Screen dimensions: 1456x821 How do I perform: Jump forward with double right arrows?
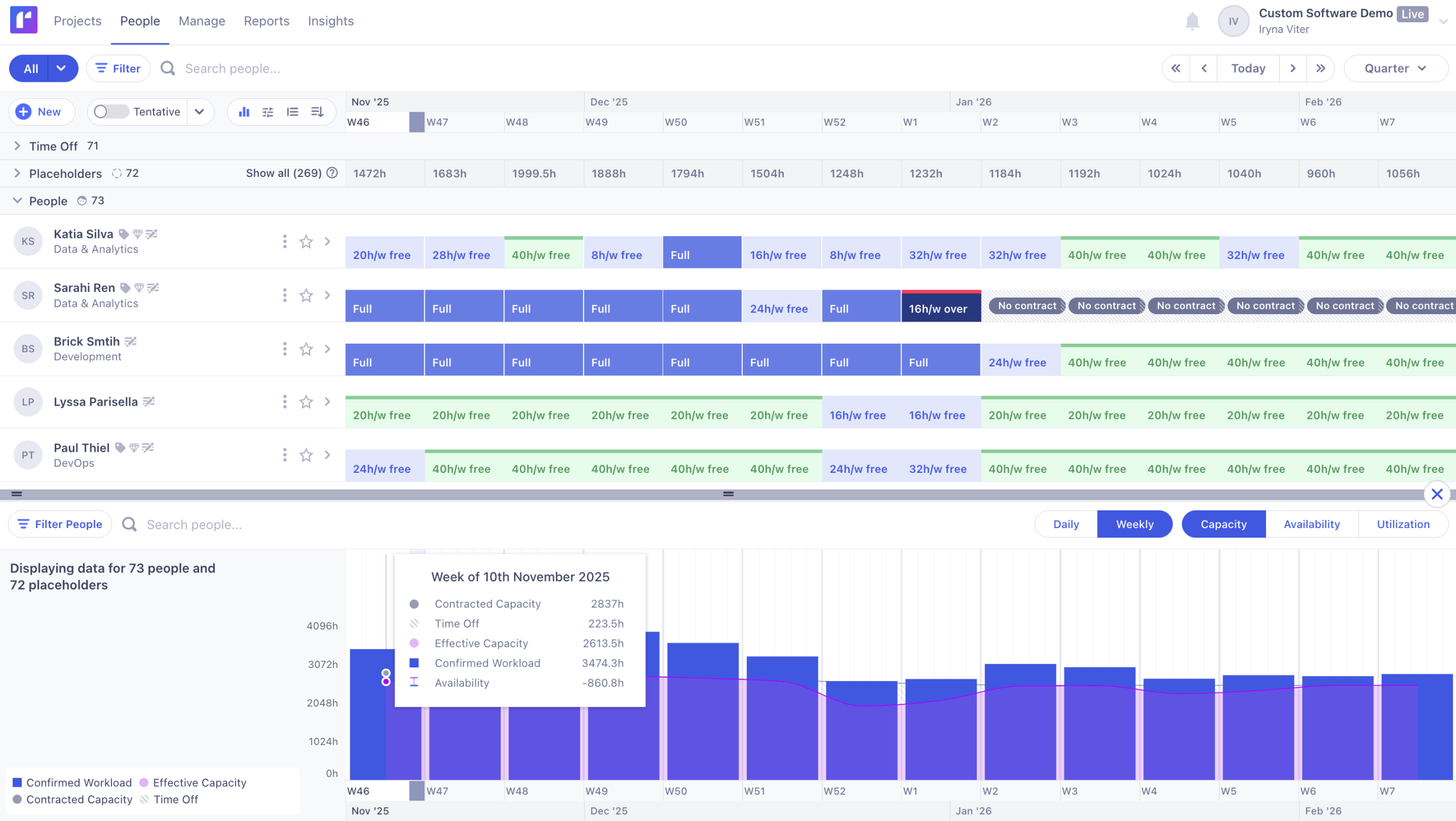(1320, 68)
